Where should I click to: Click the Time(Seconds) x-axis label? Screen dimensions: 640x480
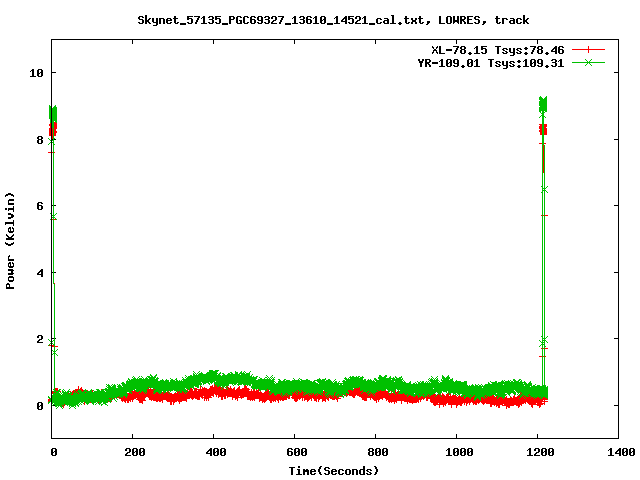click(x=334, y=471)
